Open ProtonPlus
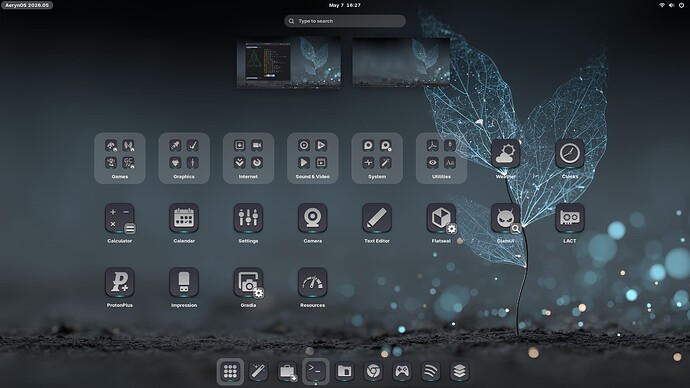 point(120,282)
